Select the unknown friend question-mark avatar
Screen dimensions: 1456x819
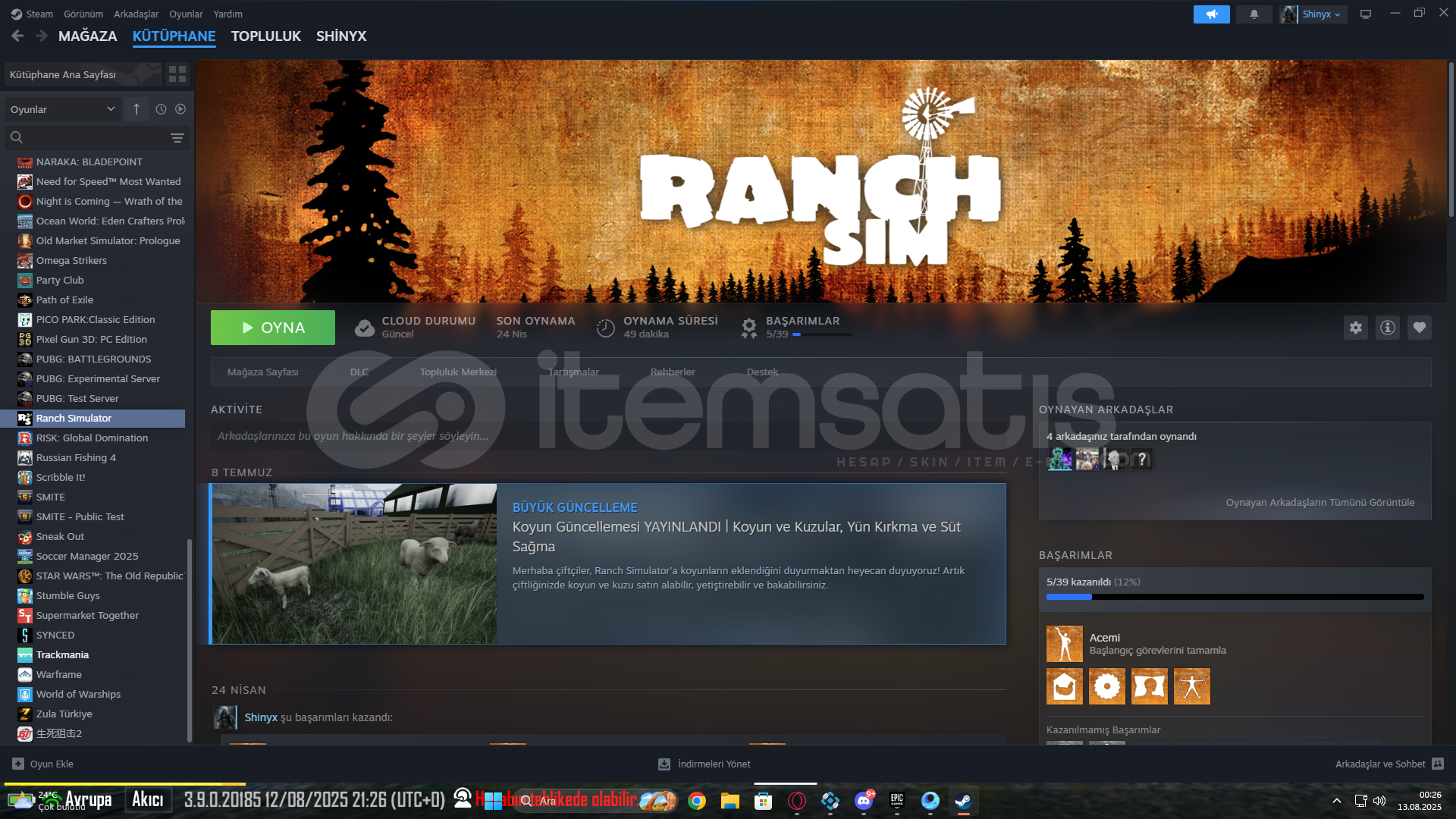click(x=1142, y=459)
